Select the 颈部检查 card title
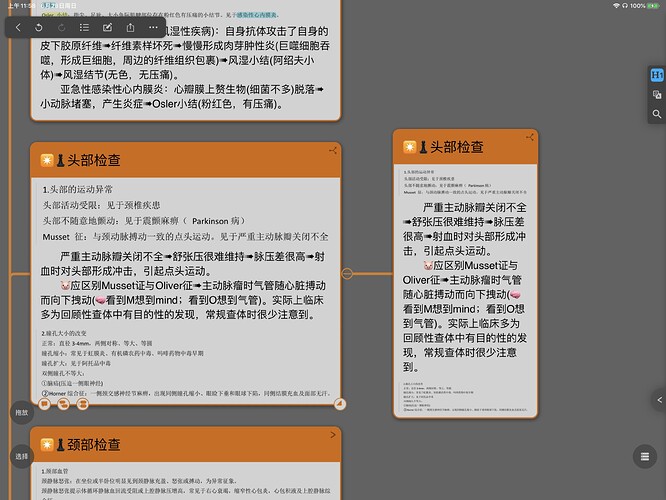The height and width of the screenshot is (500, 666). coord(93,445)
